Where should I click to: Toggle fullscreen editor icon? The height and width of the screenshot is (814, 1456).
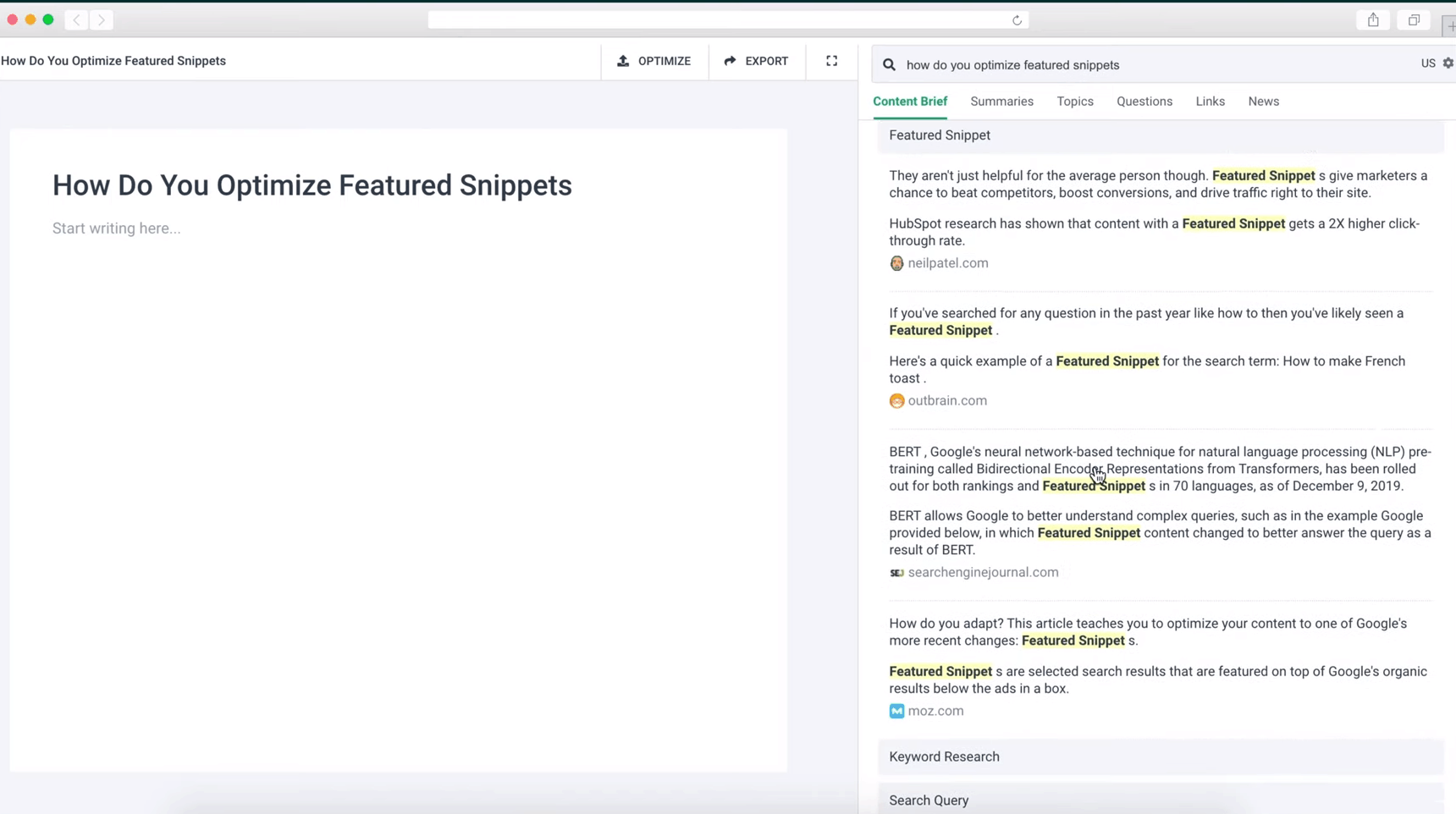832,61
